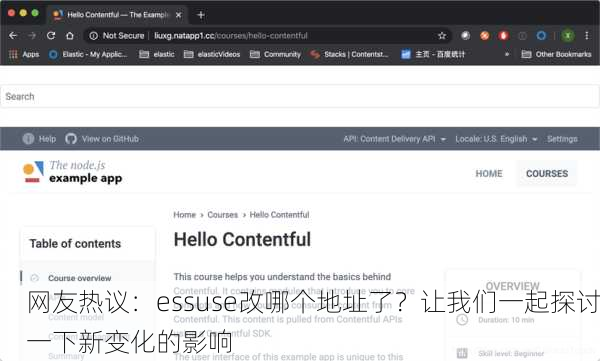Click the Skill level chart icon
Screen dimensions: 600x361
(462, 353)
